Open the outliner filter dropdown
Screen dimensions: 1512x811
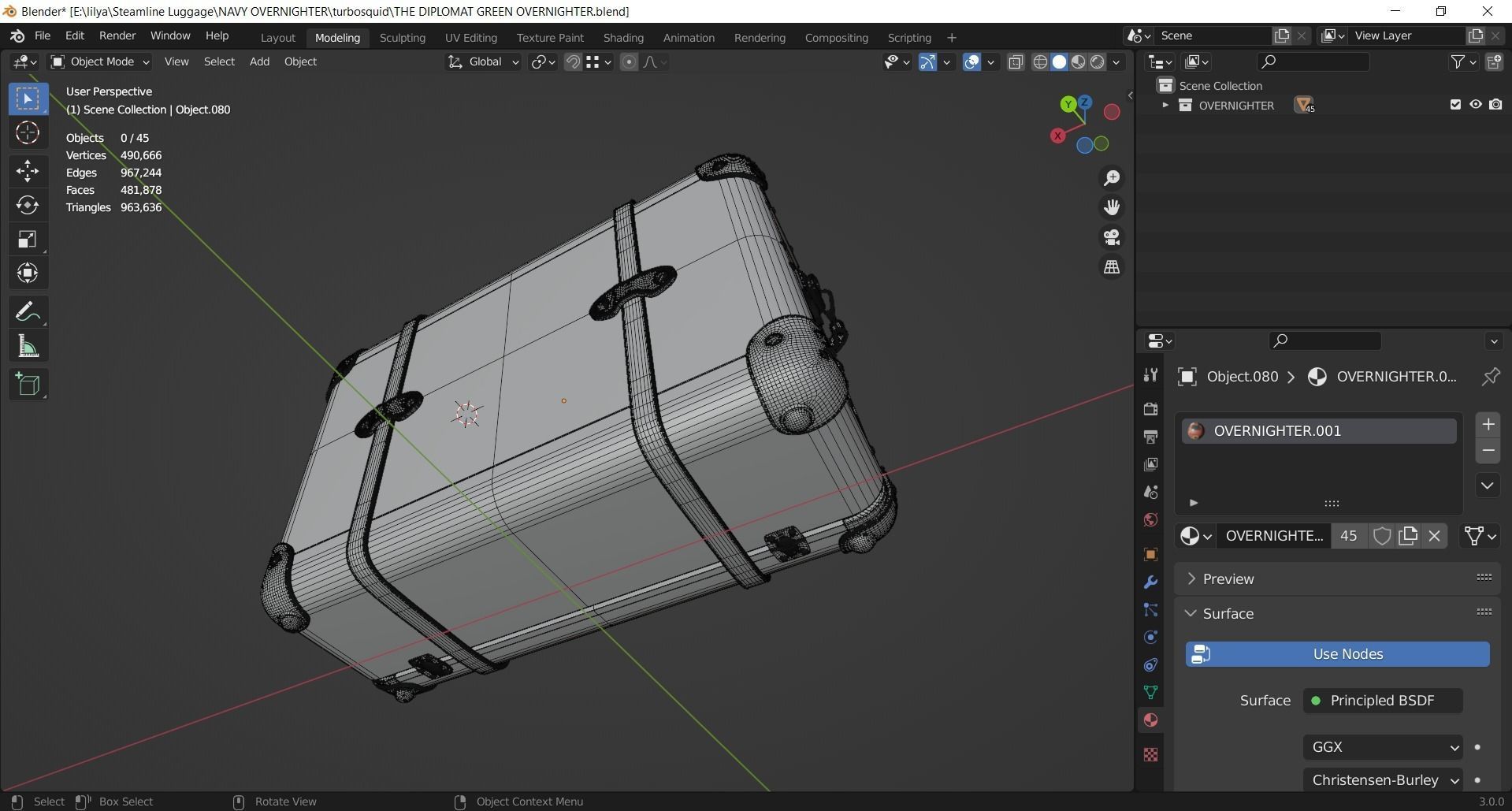point(1463,61)
